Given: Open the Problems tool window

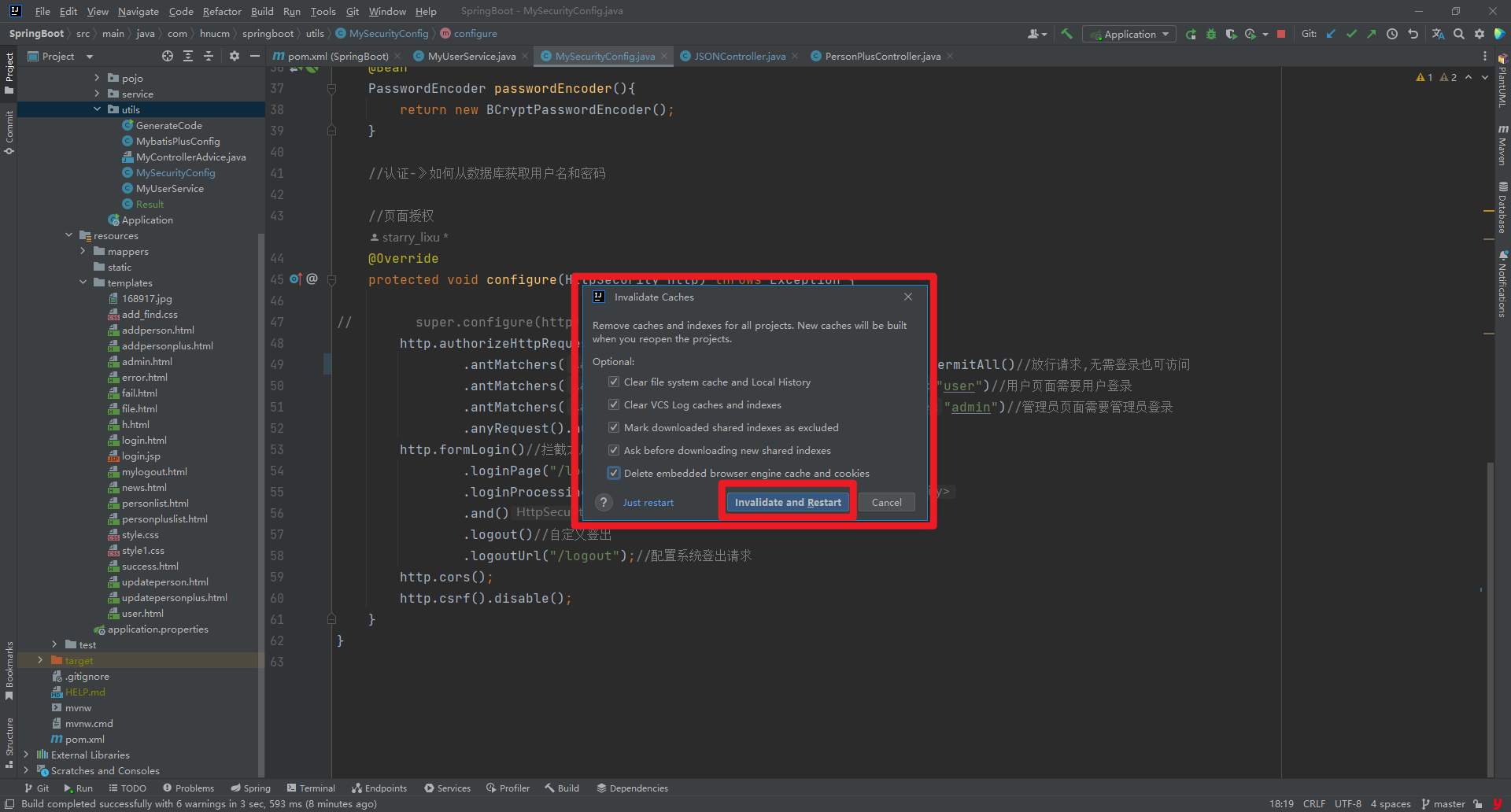Looking at the screenshot, I should pos(189,788).
